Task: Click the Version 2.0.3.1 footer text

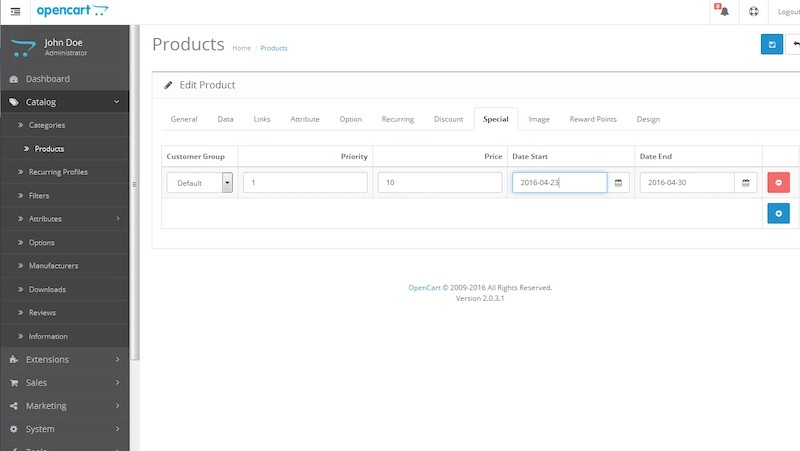Action: point(480,298)
